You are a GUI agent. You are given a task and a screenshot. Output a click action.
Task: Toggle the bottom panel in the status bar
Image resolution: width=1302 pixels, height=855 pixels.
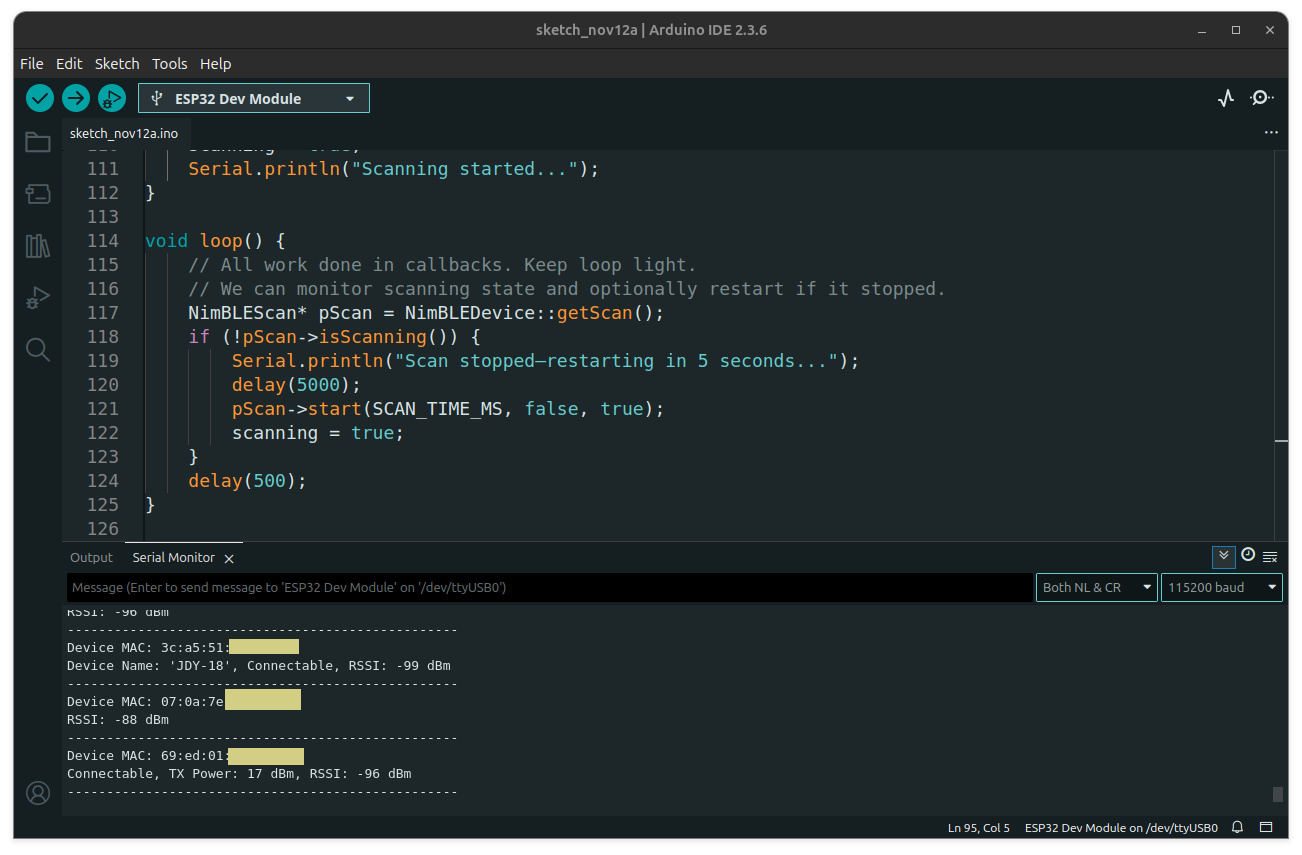coord(1266,828)
